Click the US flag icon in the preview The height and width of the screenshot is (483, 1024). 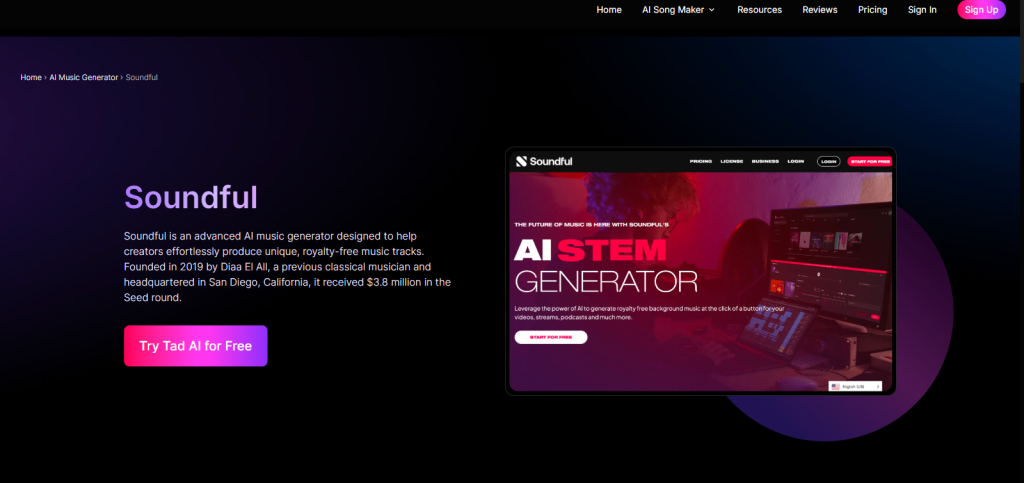click(x=836, y=386)
